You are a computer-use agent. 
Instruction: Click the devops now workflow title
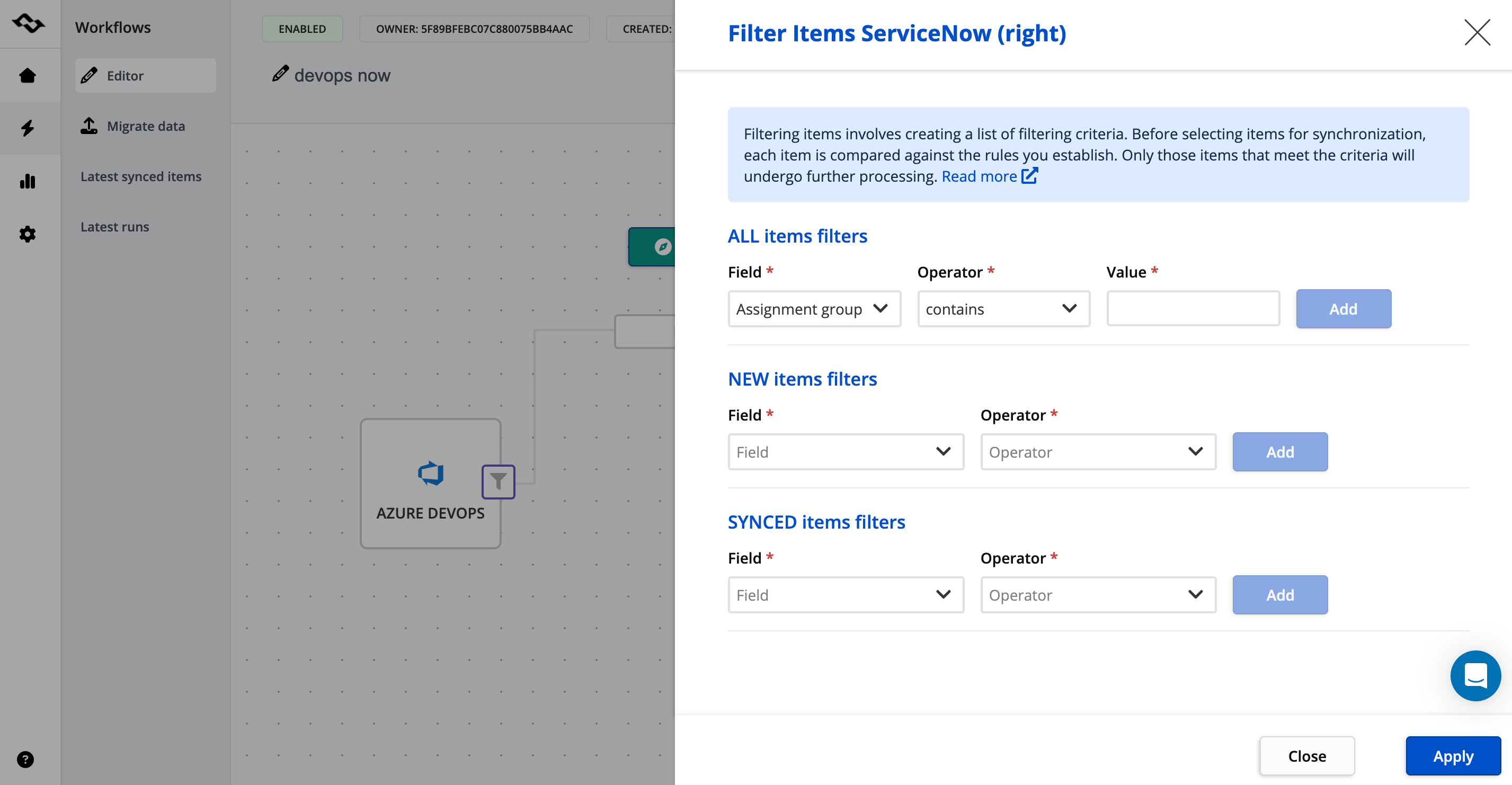point(342,75)
